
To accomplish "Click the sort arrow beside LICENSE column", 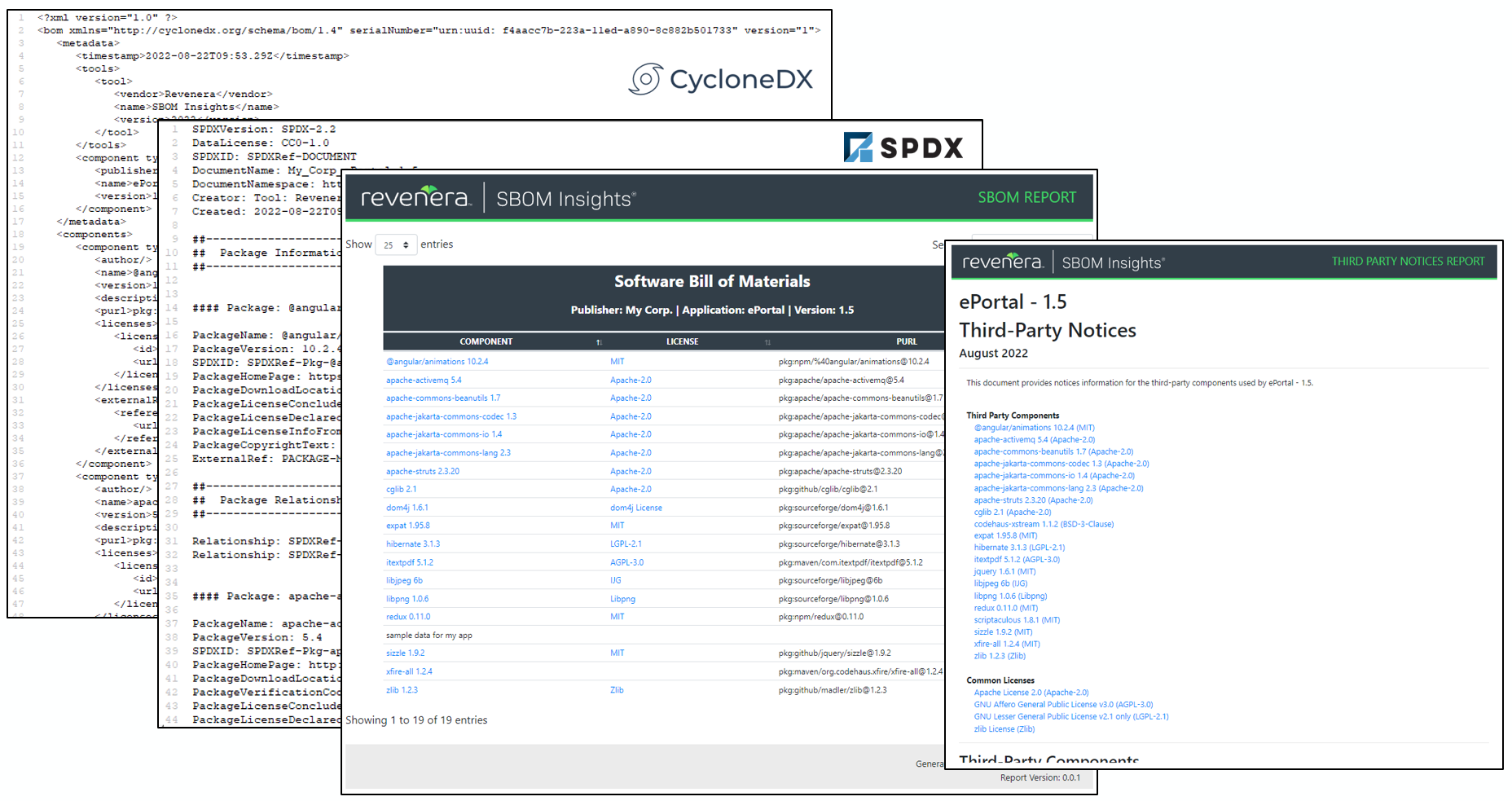I will [767, 342].
